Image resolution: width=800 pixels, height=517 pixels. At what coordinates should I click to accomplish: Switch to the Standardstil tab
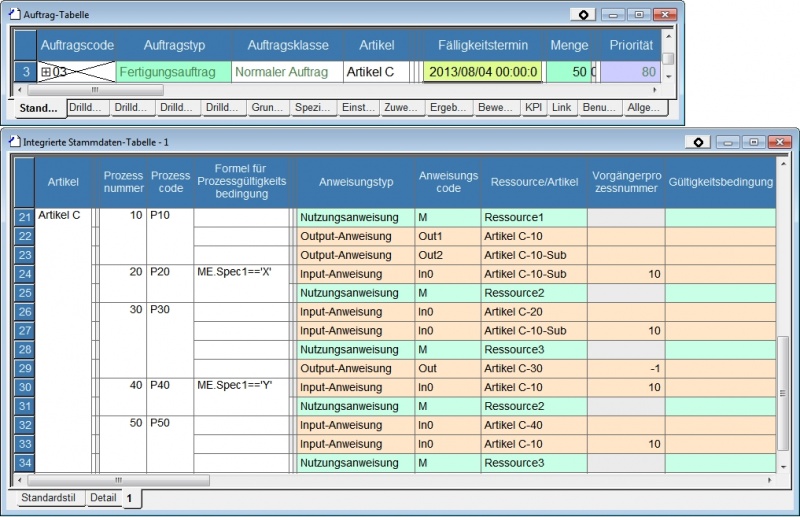pos(48,497)
